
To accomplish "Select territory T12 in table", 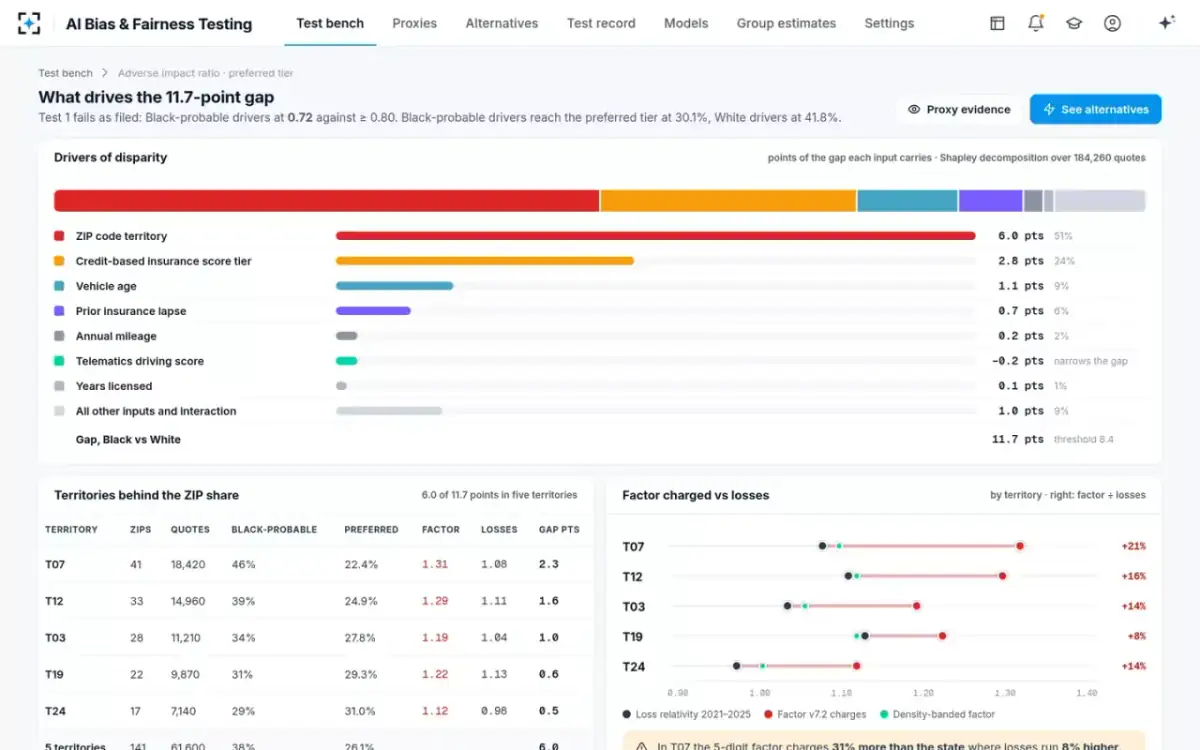I will point(55,601).
